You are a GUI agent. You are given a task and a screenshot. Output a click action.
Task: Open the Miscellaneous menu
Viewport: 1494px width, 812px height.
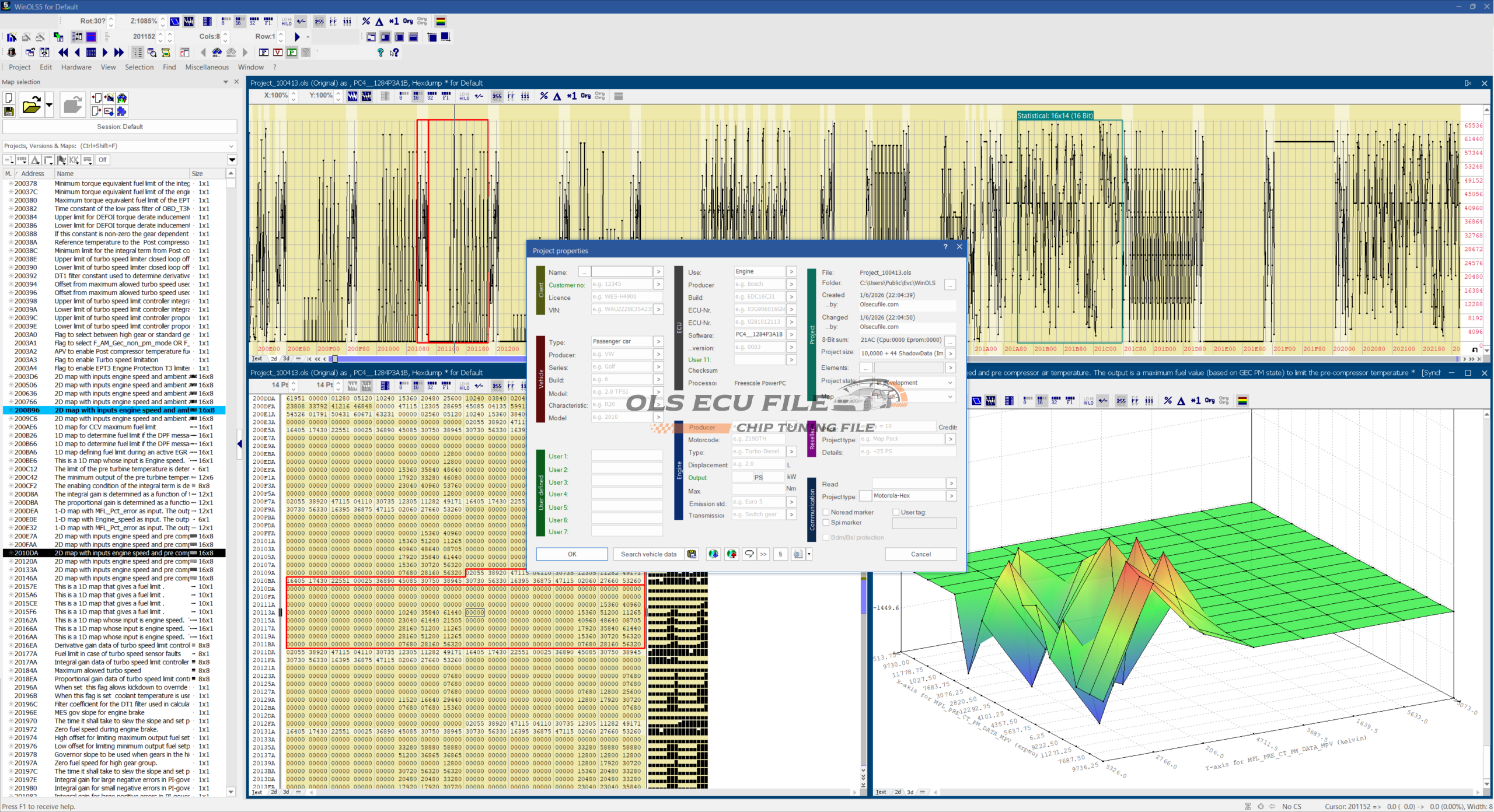pyautogui.click(x=207, y=67)
